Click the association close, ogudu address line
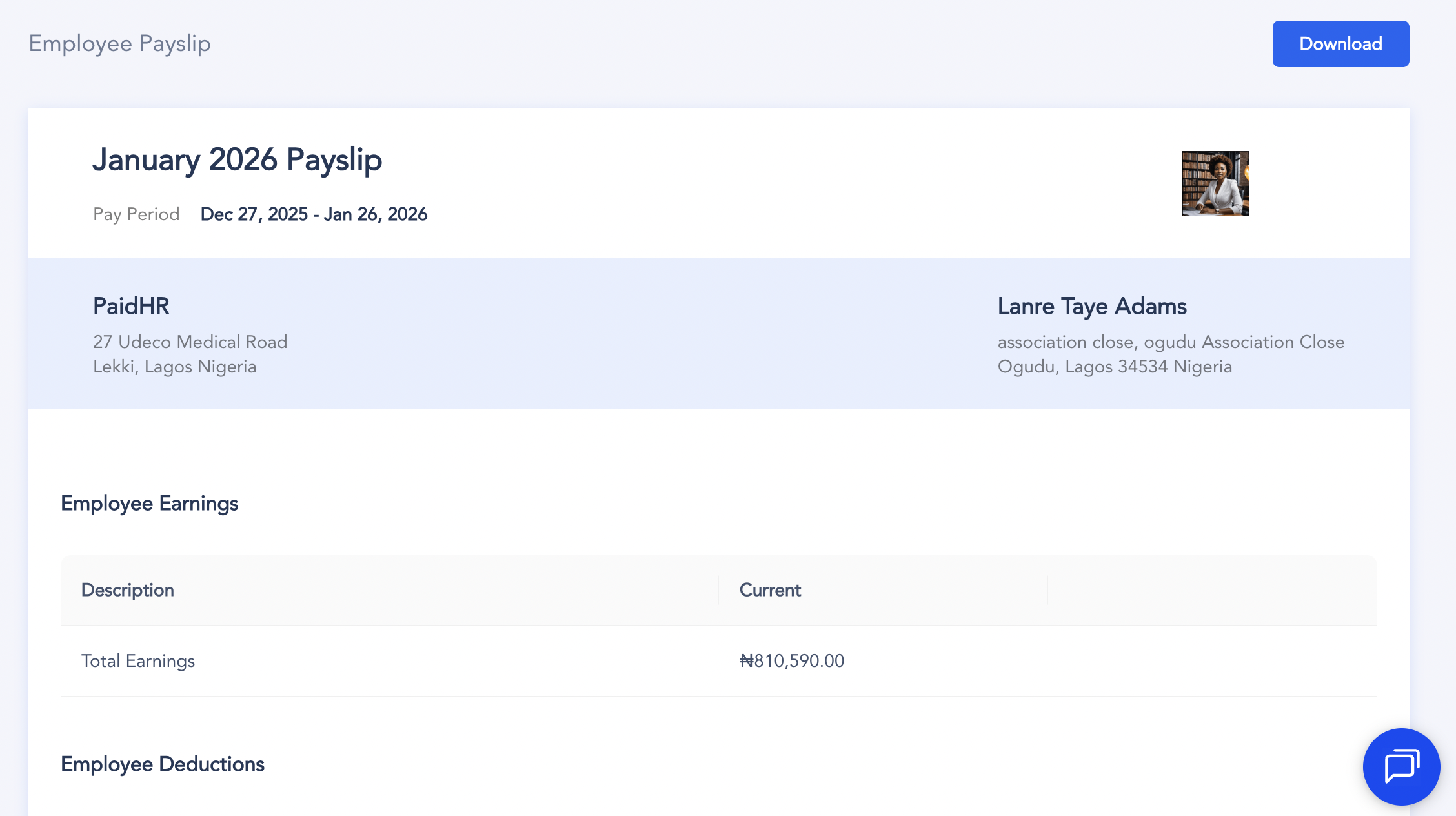The image size is (1456, 816). click(x=1171, y=342)
